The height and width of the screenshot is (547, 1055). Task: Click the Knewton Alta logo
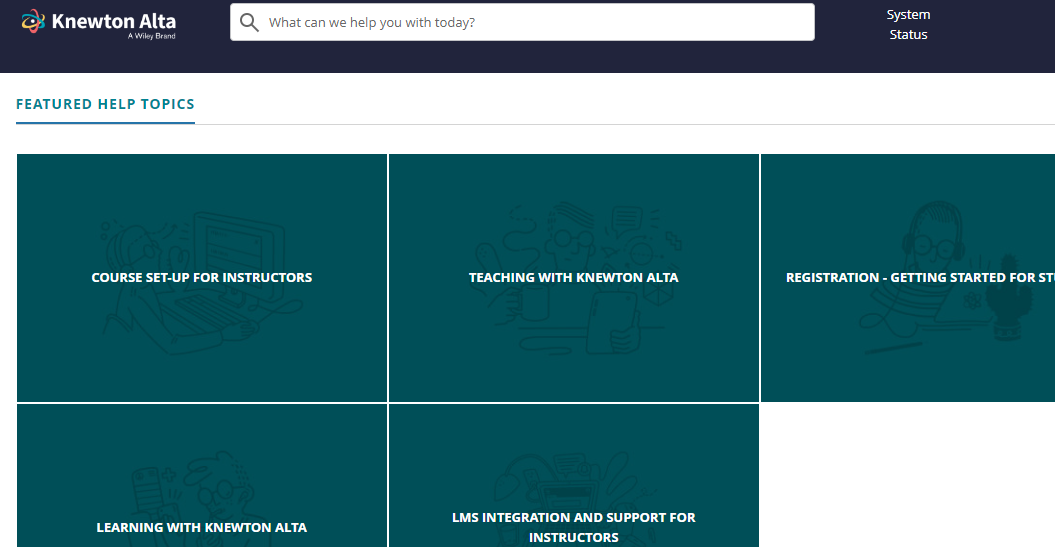pos(99,24)
